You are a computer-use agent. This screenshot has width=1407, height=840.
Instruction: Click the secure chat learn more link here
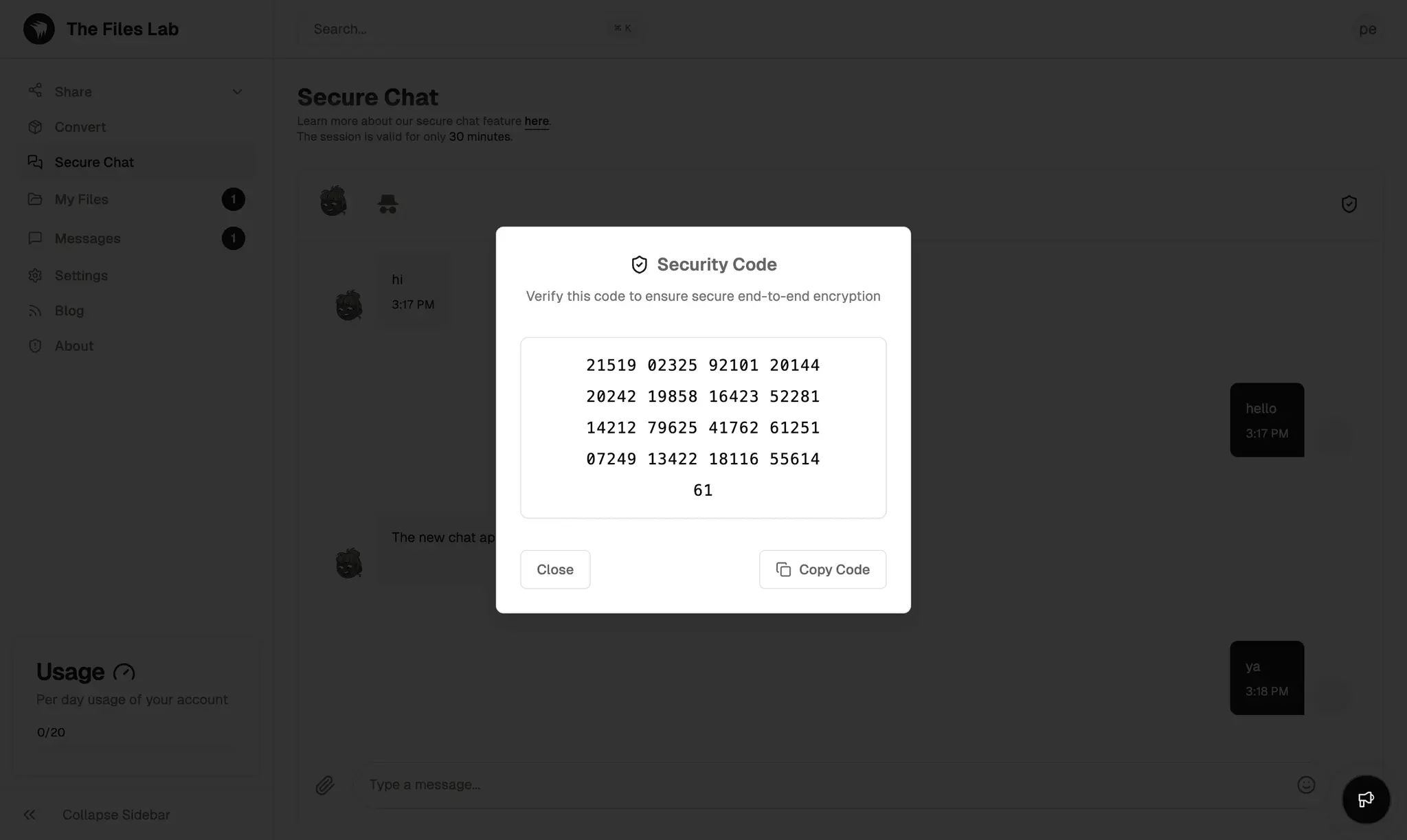pyautogui.click(x=536, y=121)
